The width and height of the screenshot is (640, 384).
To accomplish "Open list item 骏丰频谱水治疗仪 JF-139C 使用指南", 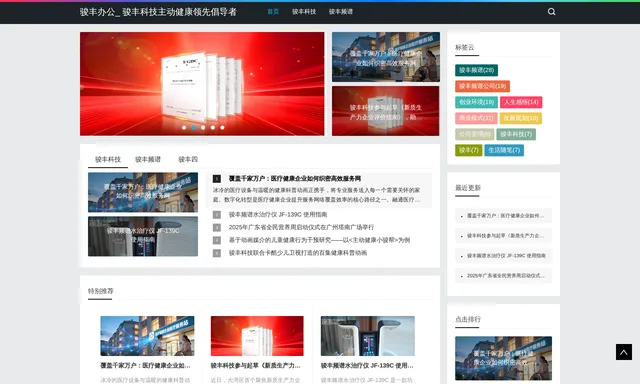I will coord(278,214).
